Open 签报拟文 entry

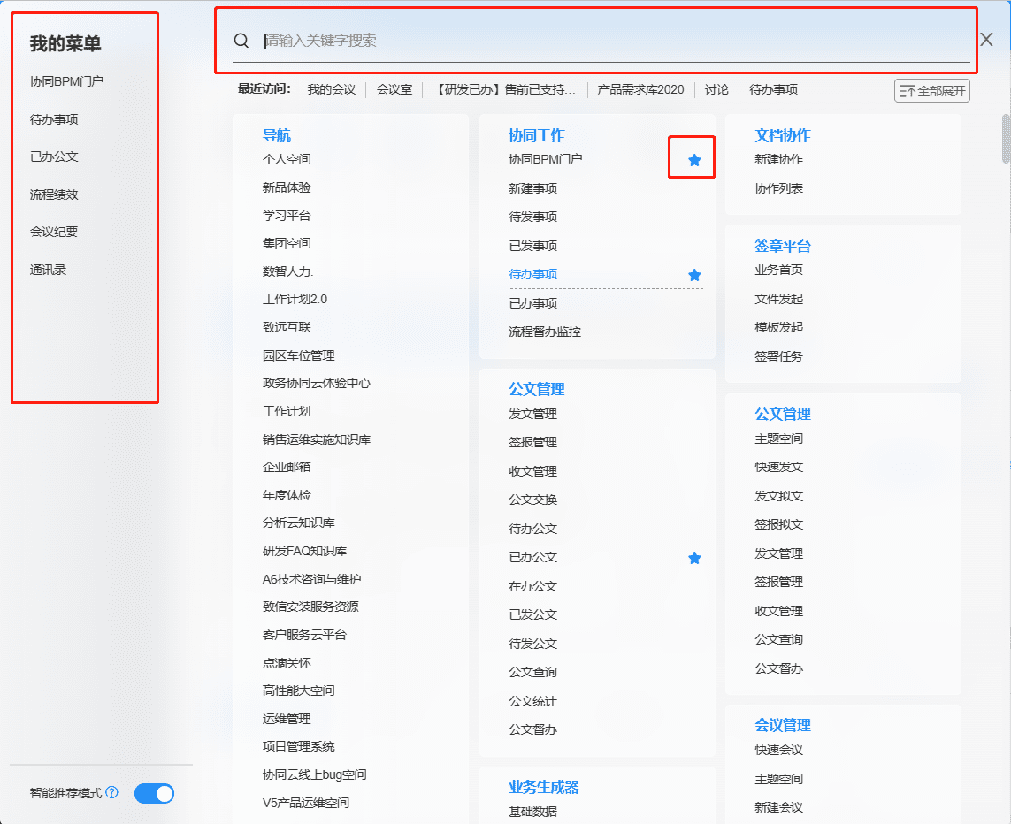tap(779, 525)
